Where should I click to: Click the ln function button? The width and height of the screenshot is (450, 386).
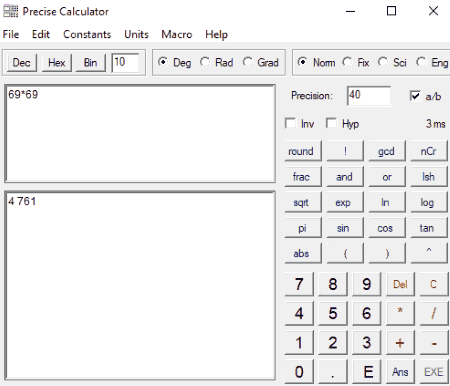[387, 202]
